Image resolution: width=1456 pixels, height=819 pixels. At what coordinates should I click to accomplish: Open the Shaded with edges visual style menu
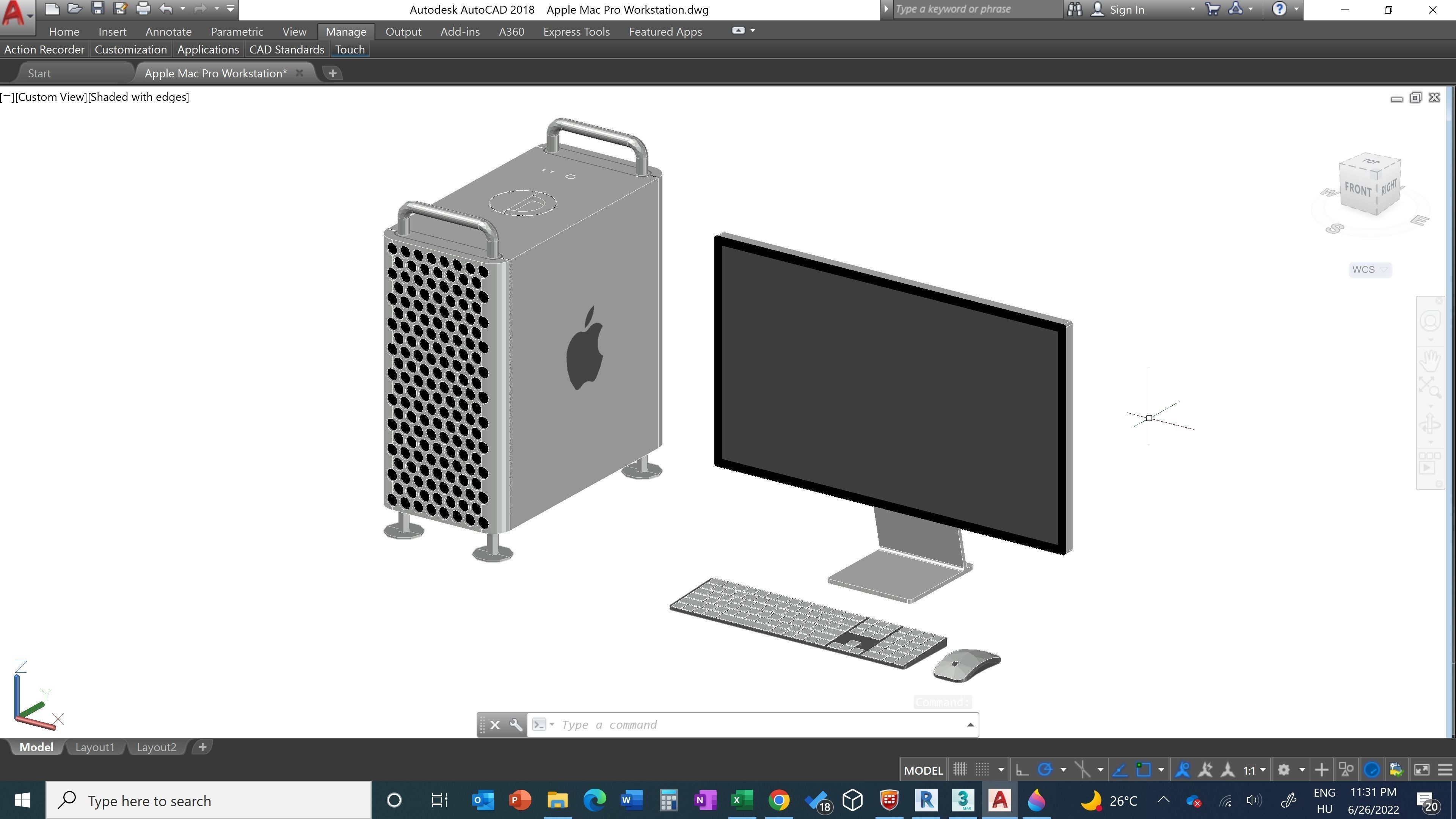coord(138,97)
